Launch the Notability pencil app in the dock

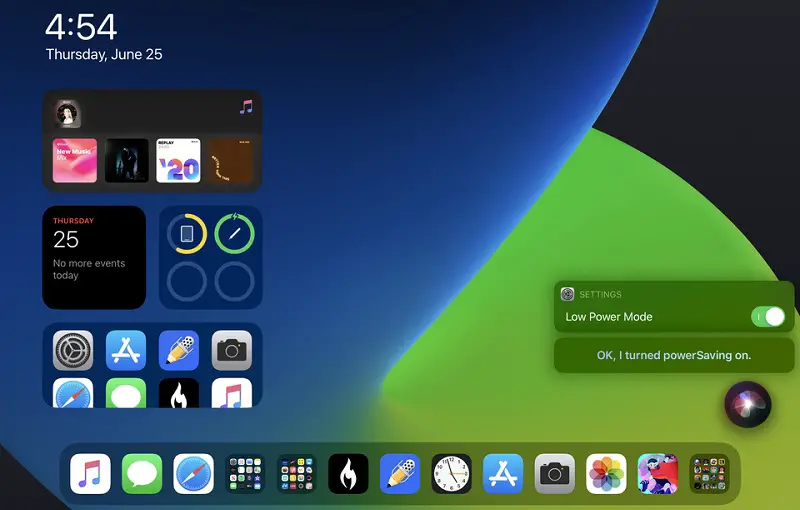[x=399, y=474]
